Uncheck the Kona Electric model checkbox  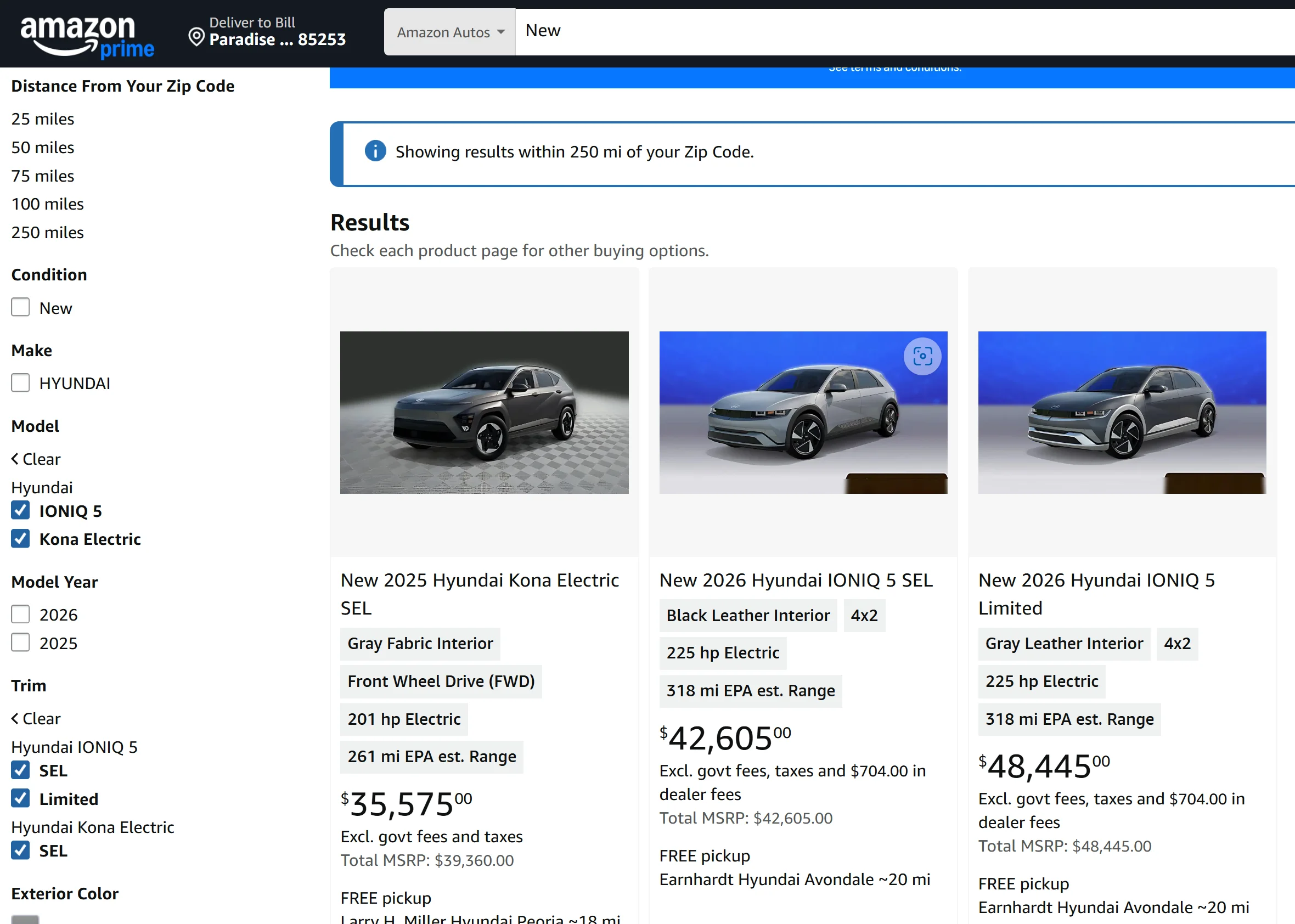point(20,538)
